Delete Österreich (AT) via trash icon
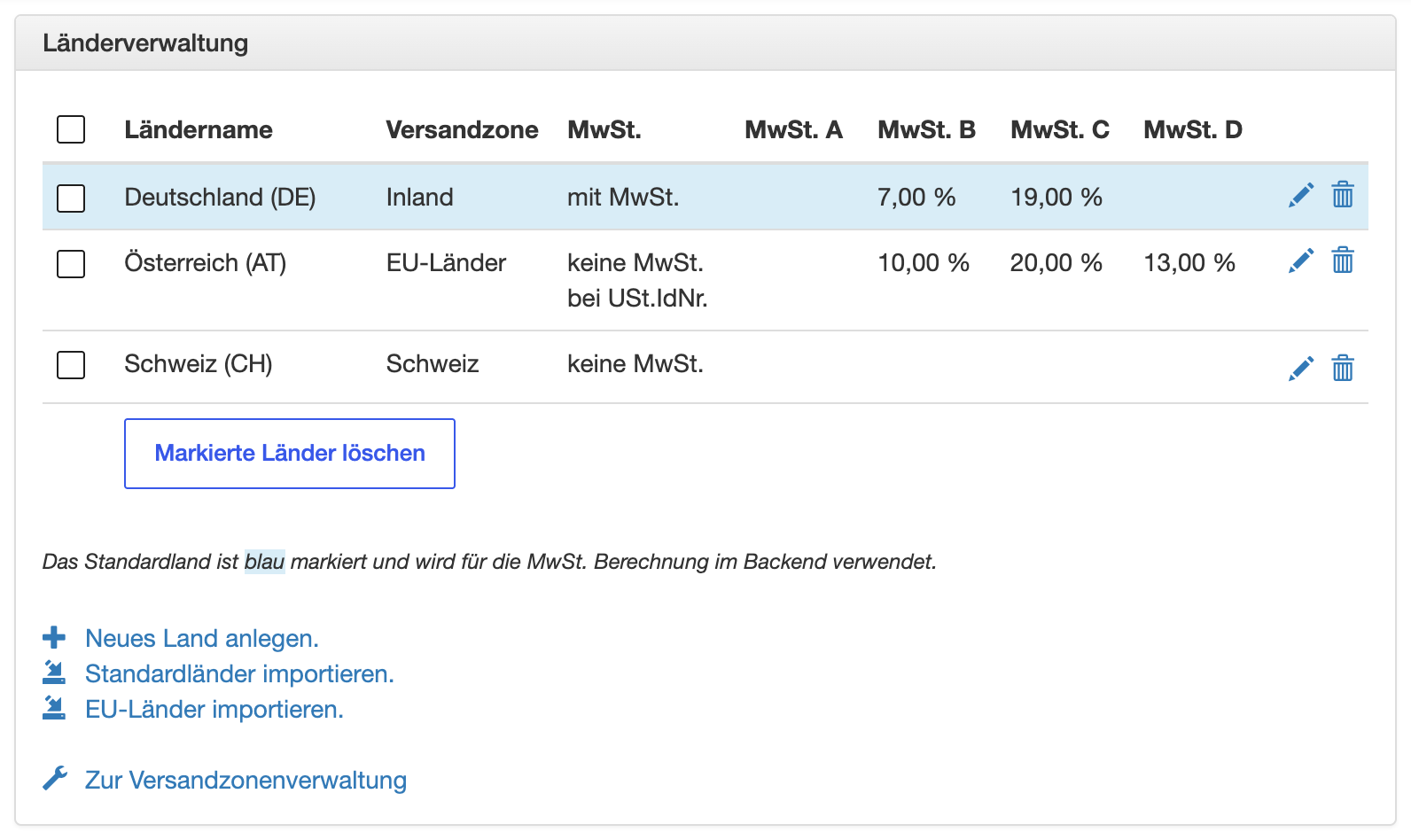 (x=1343, y=260)
